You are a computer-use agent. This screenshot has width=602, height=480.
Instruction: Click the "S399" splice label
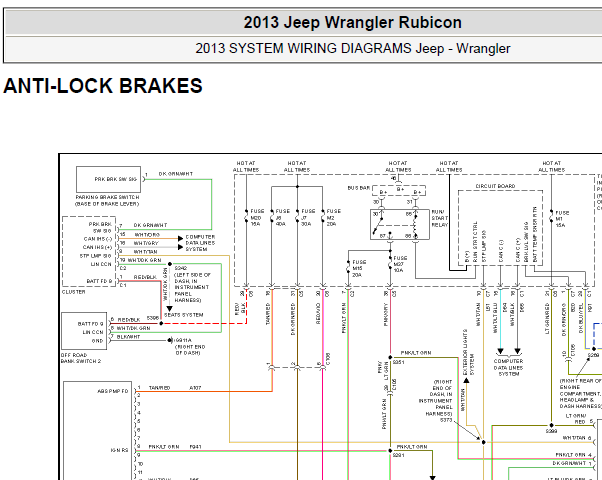point(552,431)
